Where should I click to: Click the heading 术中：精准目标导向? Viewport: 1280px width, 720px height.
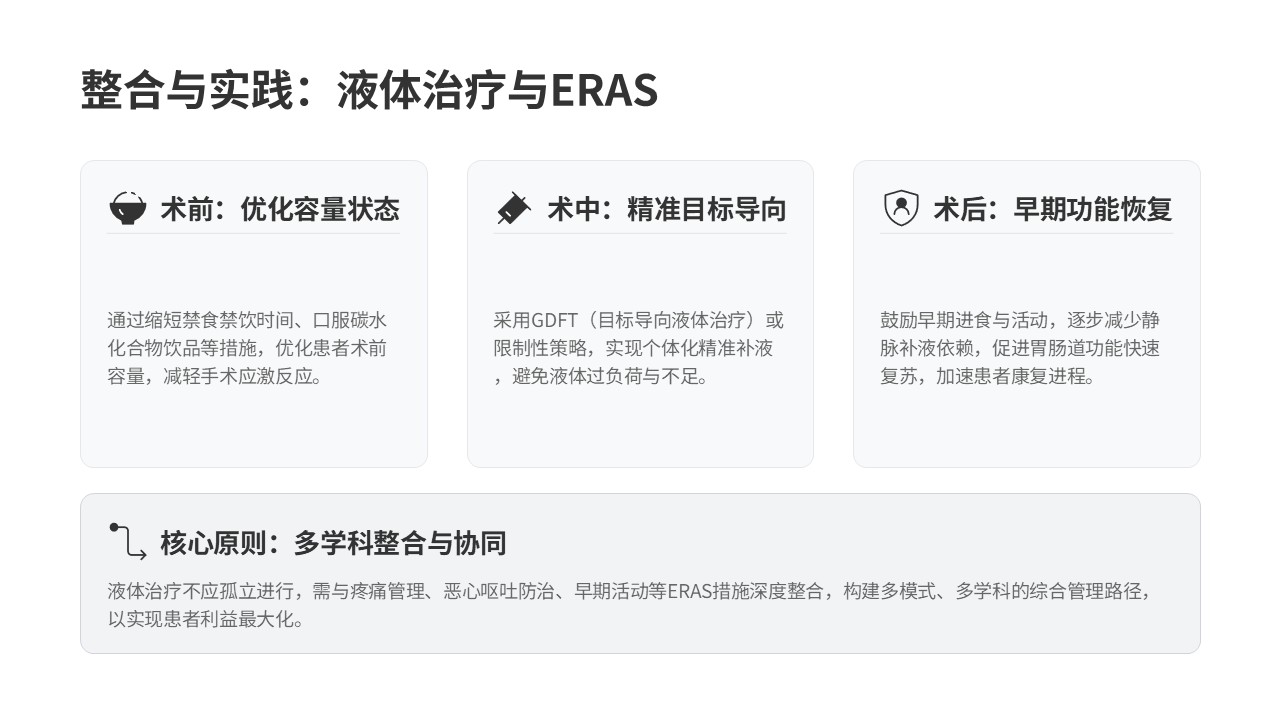pos(666,209)
